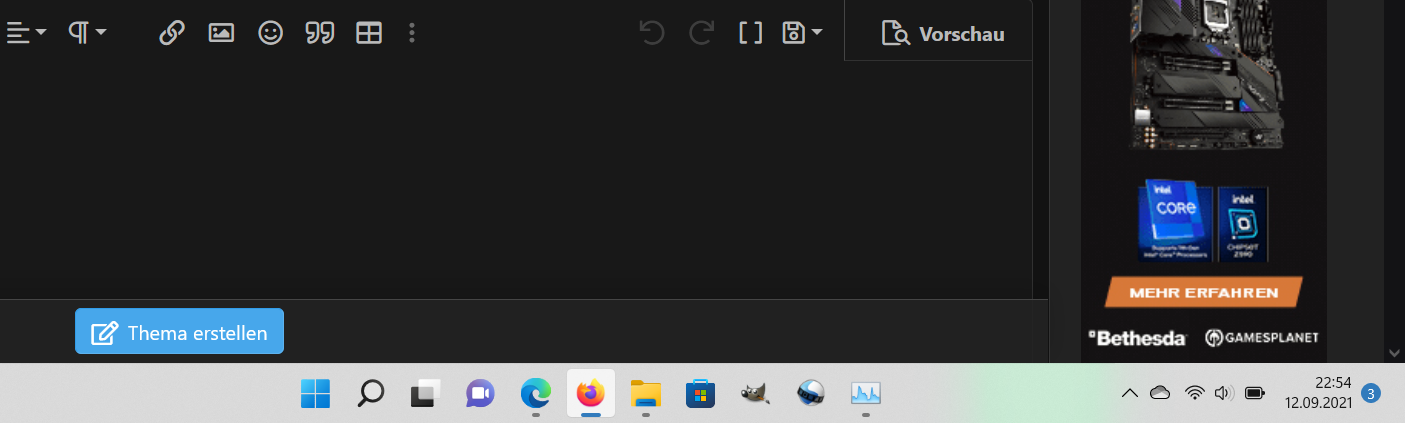1405x423 pixels.
Task: Open the smiley emoji picker
Action: point(270,33)
